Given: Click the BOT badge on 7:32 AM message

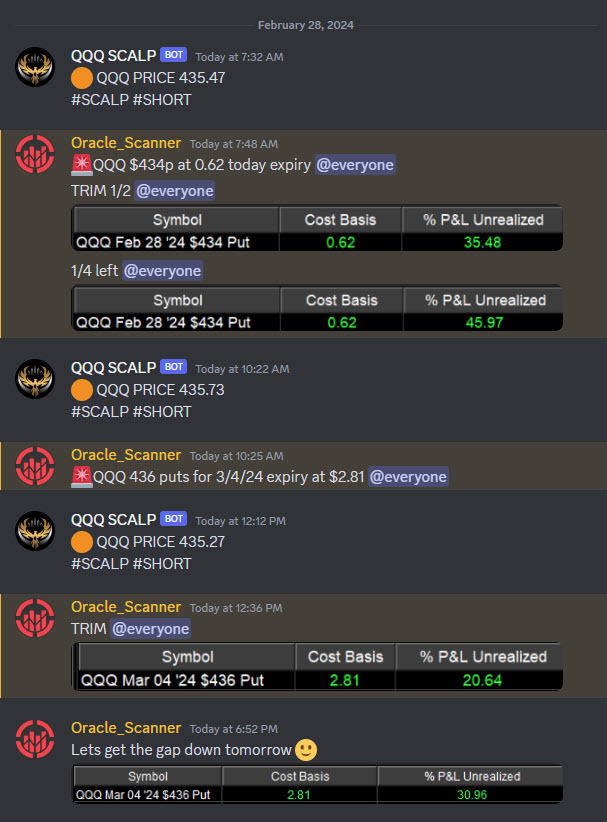Looking at the screenshot, I should [x=174, y=55].
